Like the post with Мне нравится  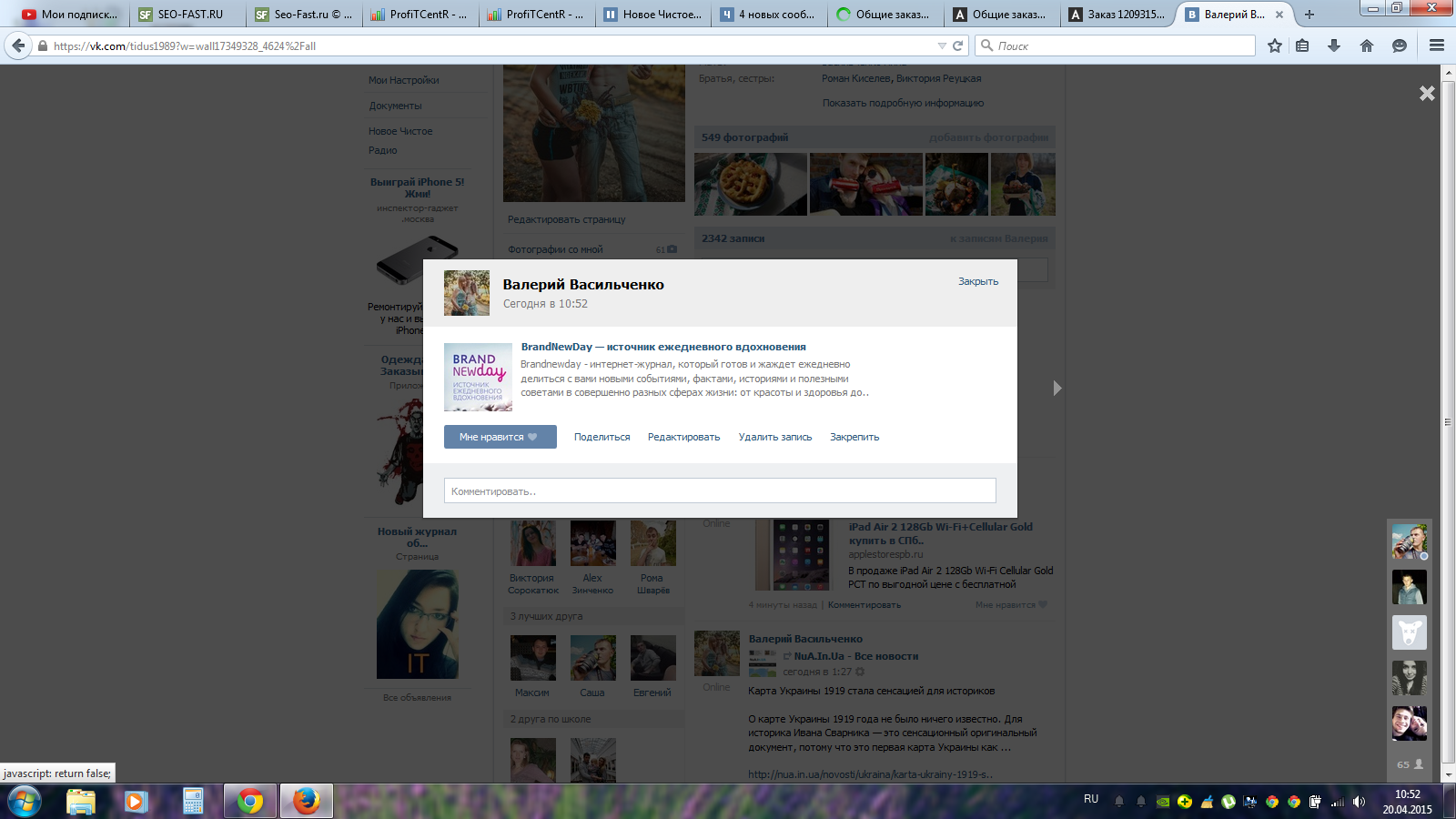tap(500, 437)
